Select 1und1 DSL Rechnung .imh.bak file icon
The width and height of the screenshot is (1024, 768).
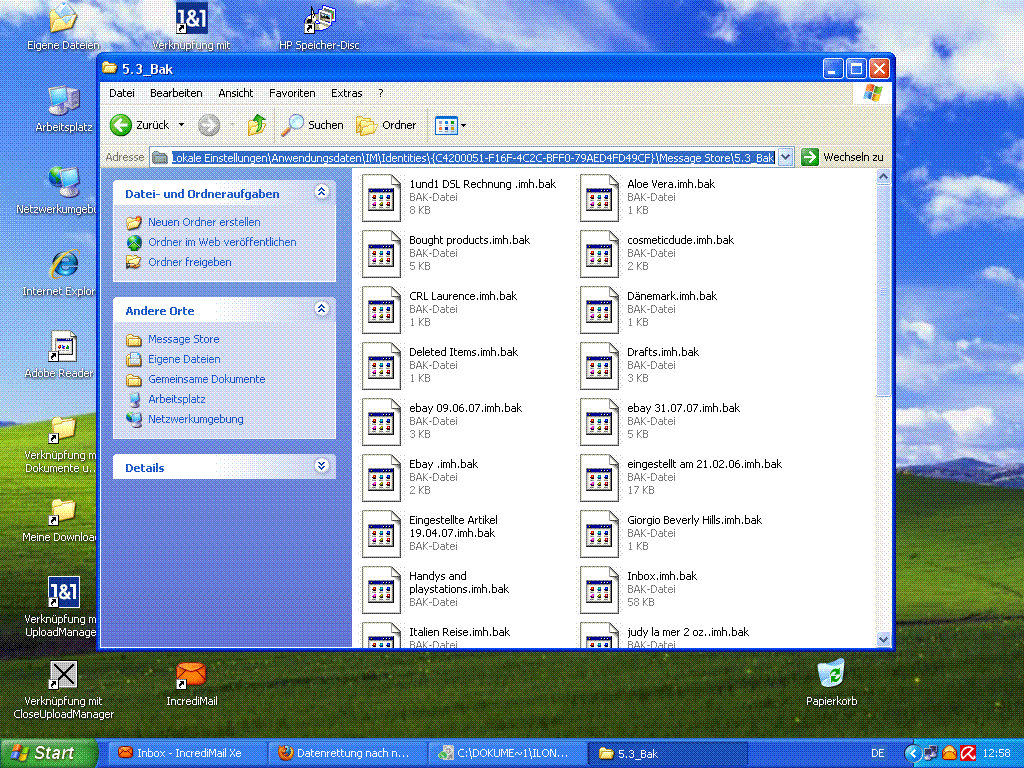click(x=381, y=197)
